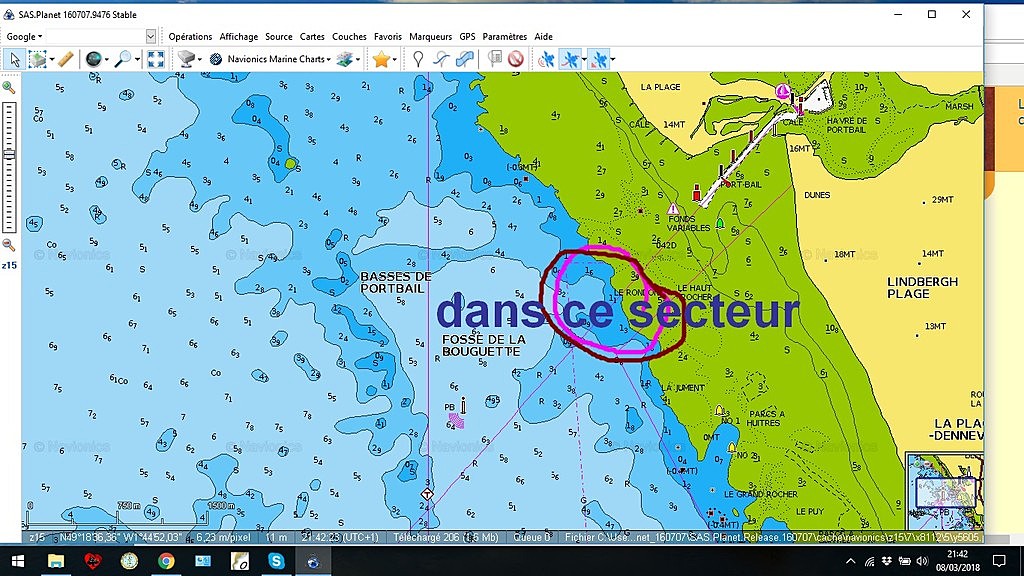
Task: Expand the globe view dropdown arrow
Action: 107,59
